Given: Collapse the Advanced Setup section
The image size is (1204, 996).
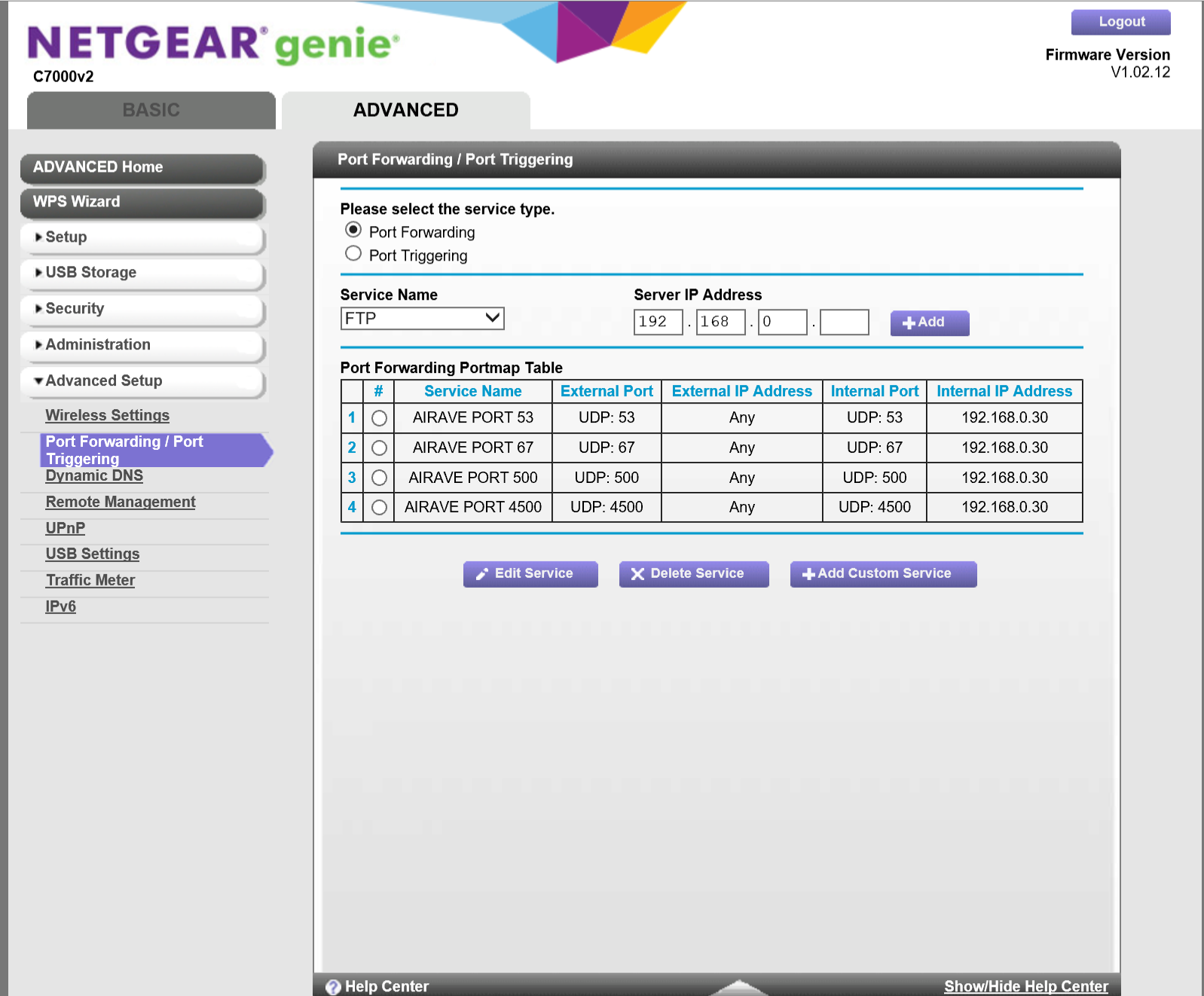Looking at the screenshot, I should pyautogui.click(x=142, y=381).
